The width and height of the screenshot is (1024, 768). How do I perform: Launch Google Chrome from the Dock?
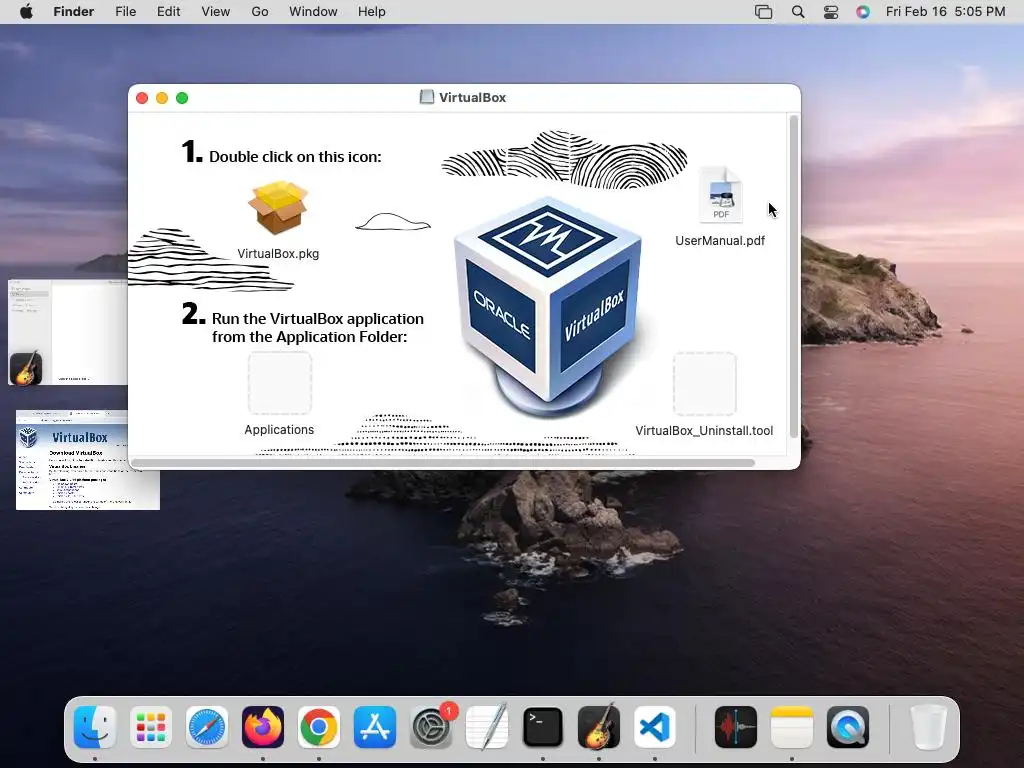[319, 727]
